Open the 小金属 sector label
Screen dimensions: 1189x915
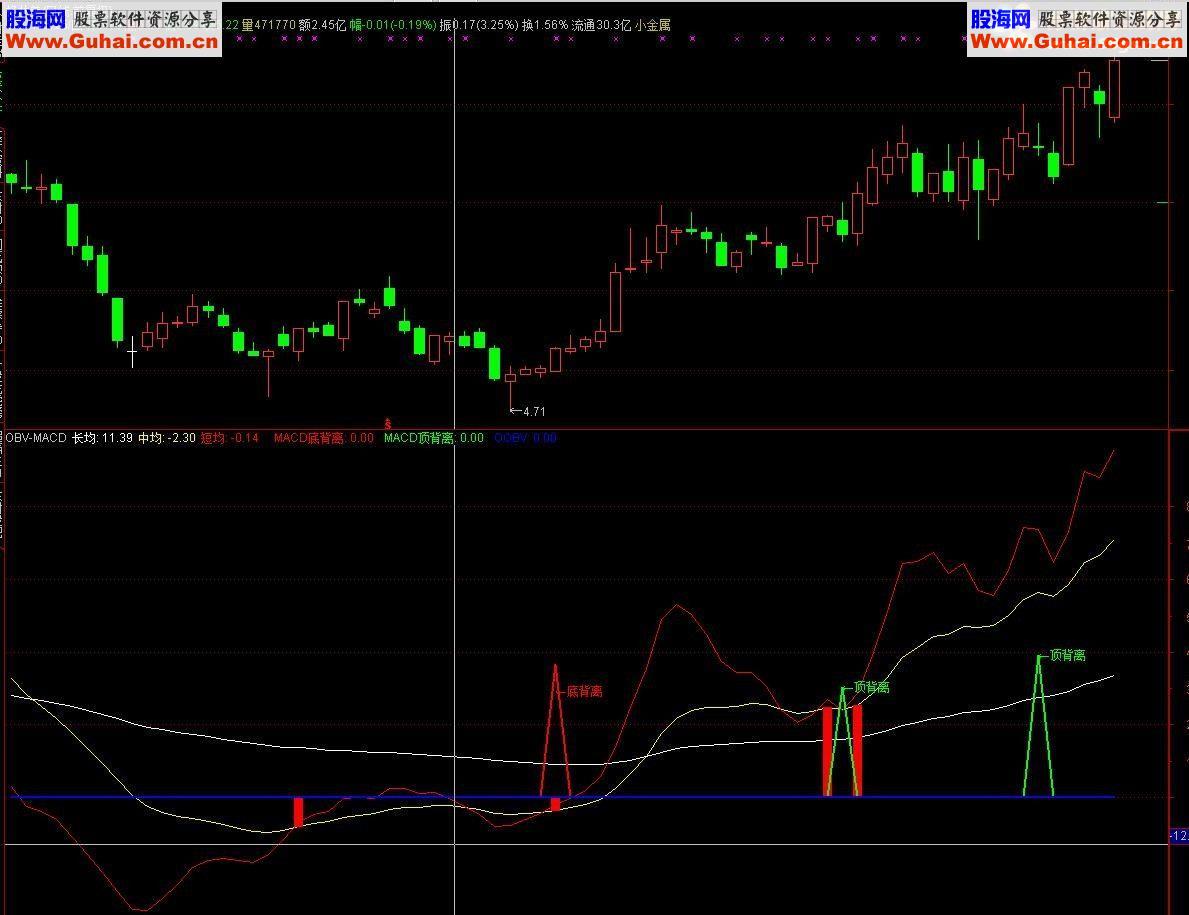(653, 25)
